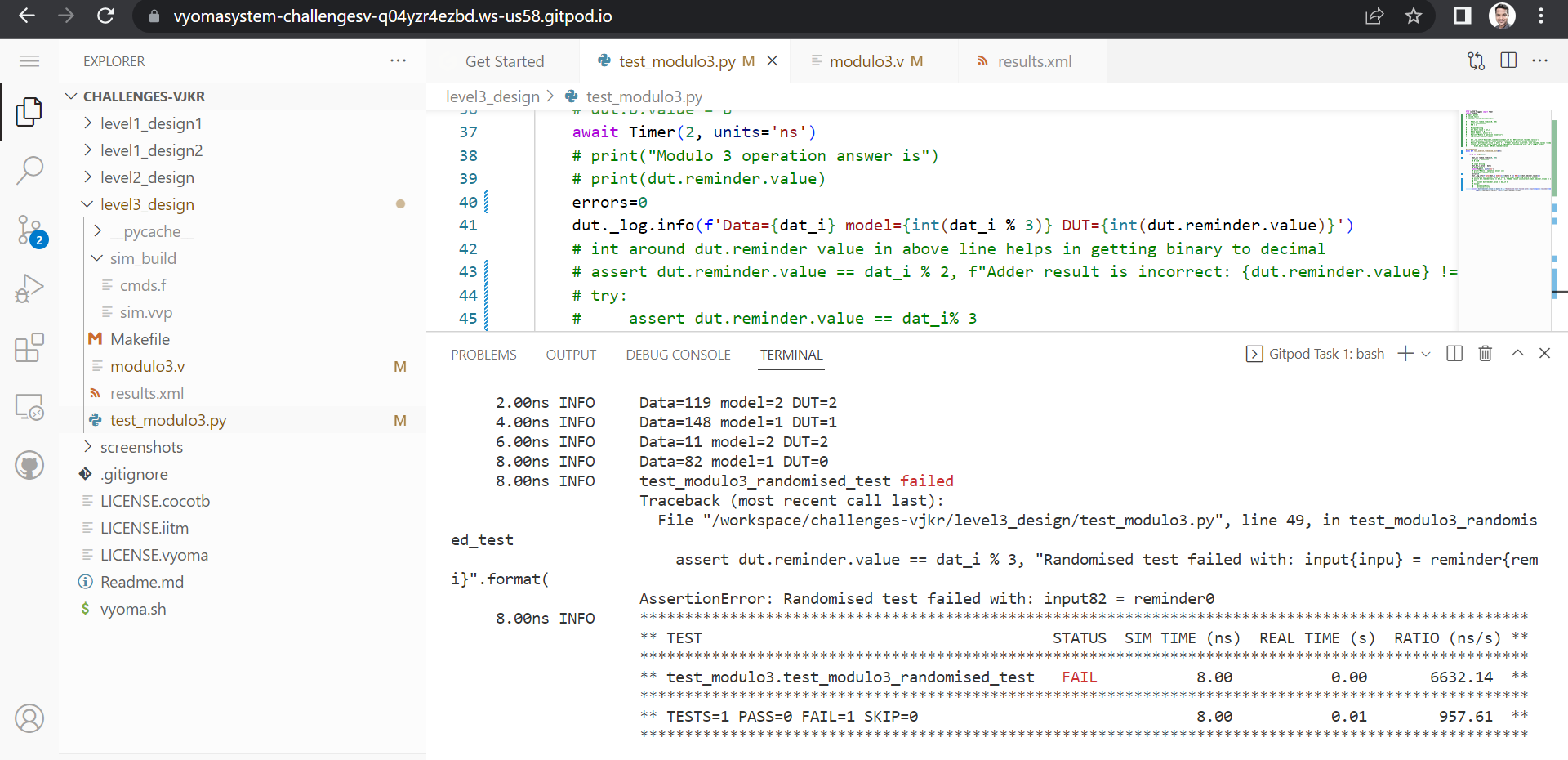
Task: Open Source Control view with 2 changes
Action: 31,230
